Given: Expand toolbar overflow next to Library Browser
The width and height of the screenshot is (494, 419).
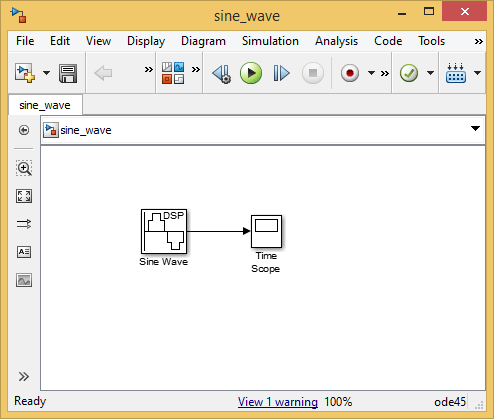Looking at the screenshot, I should [196, 69].
